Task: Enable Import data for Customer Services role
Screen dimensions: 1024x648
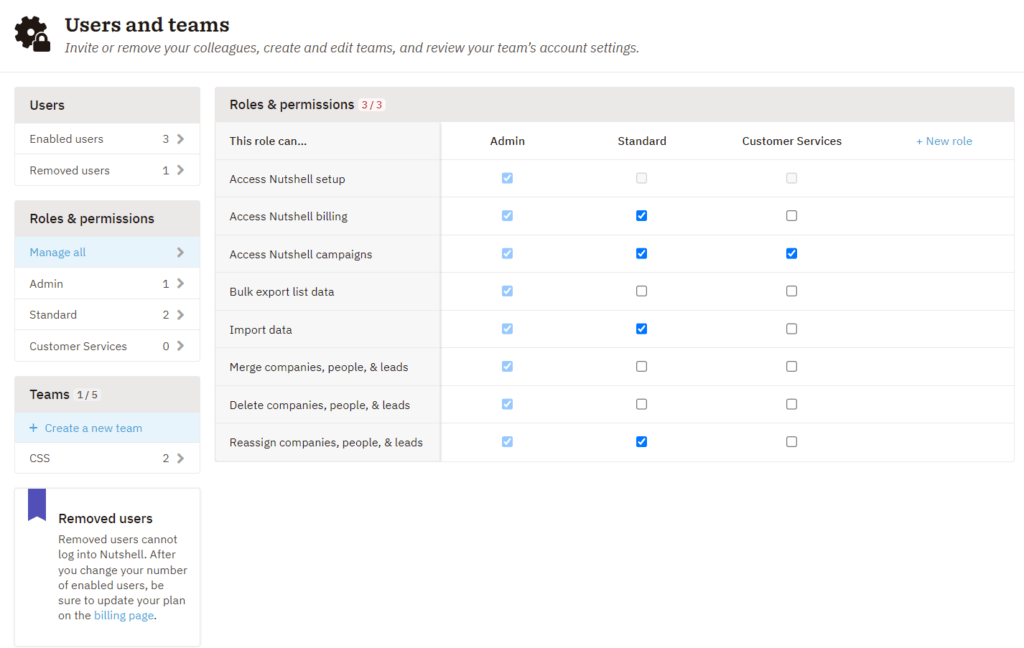Action: [x=791, y=328]
